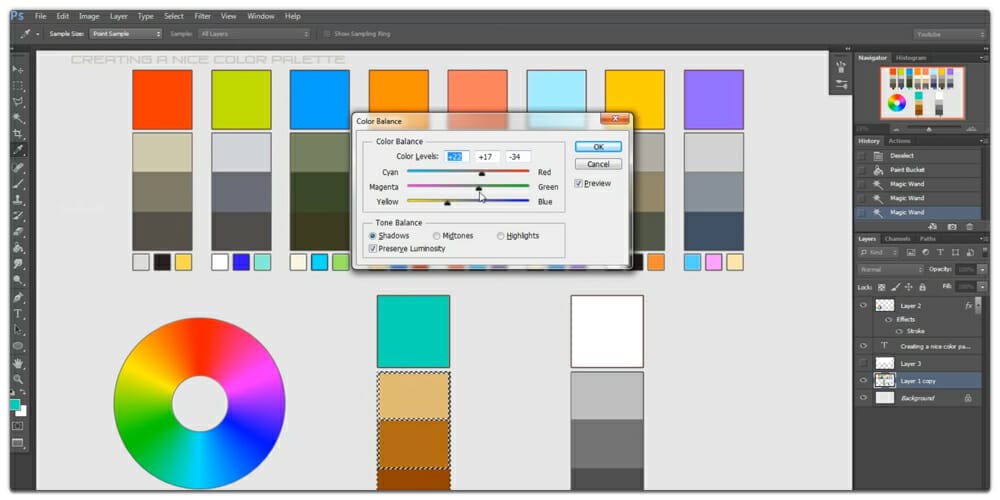Open the Window menu

[261, 16]
